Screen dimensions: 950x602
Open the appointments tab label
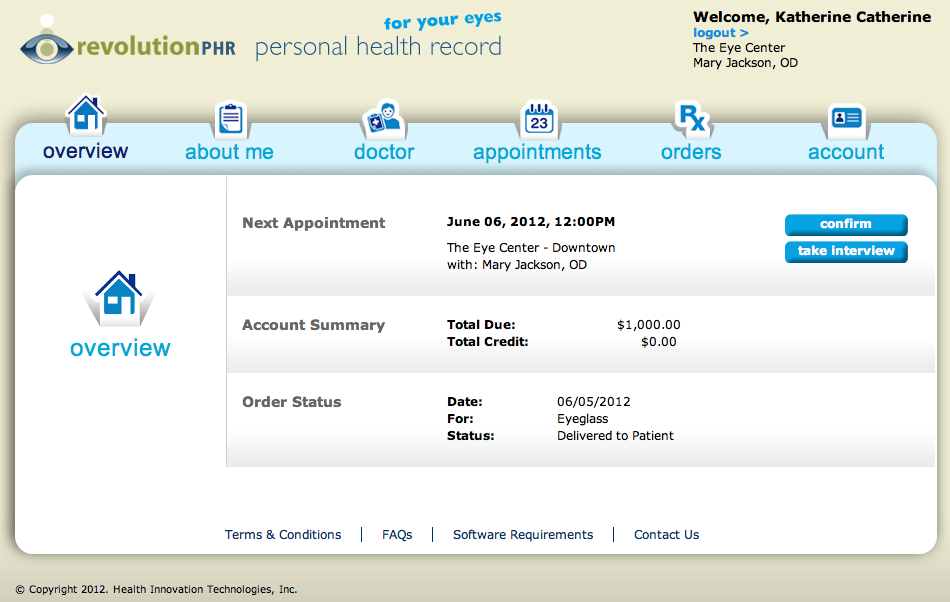pyautogui.click(x=537, y=152)
